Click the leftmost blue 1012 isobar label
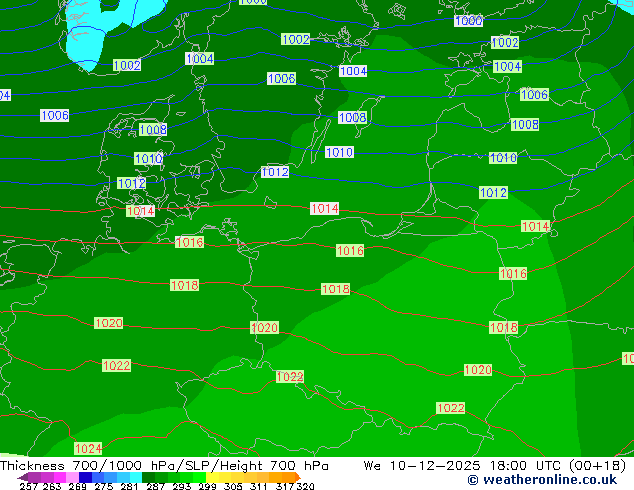 [131, 183]
